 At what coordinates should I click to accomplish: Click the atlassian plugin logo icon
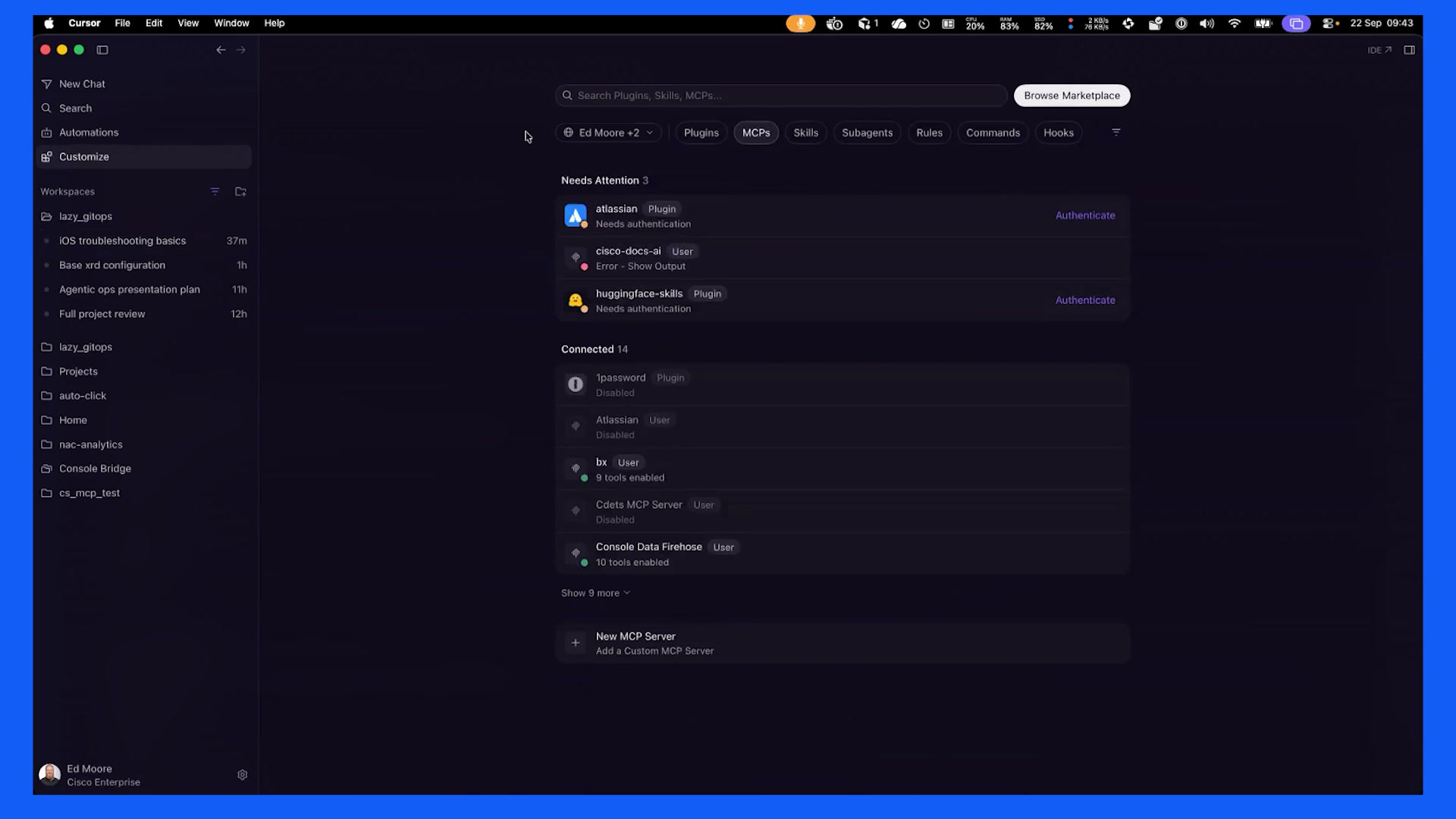576,215
